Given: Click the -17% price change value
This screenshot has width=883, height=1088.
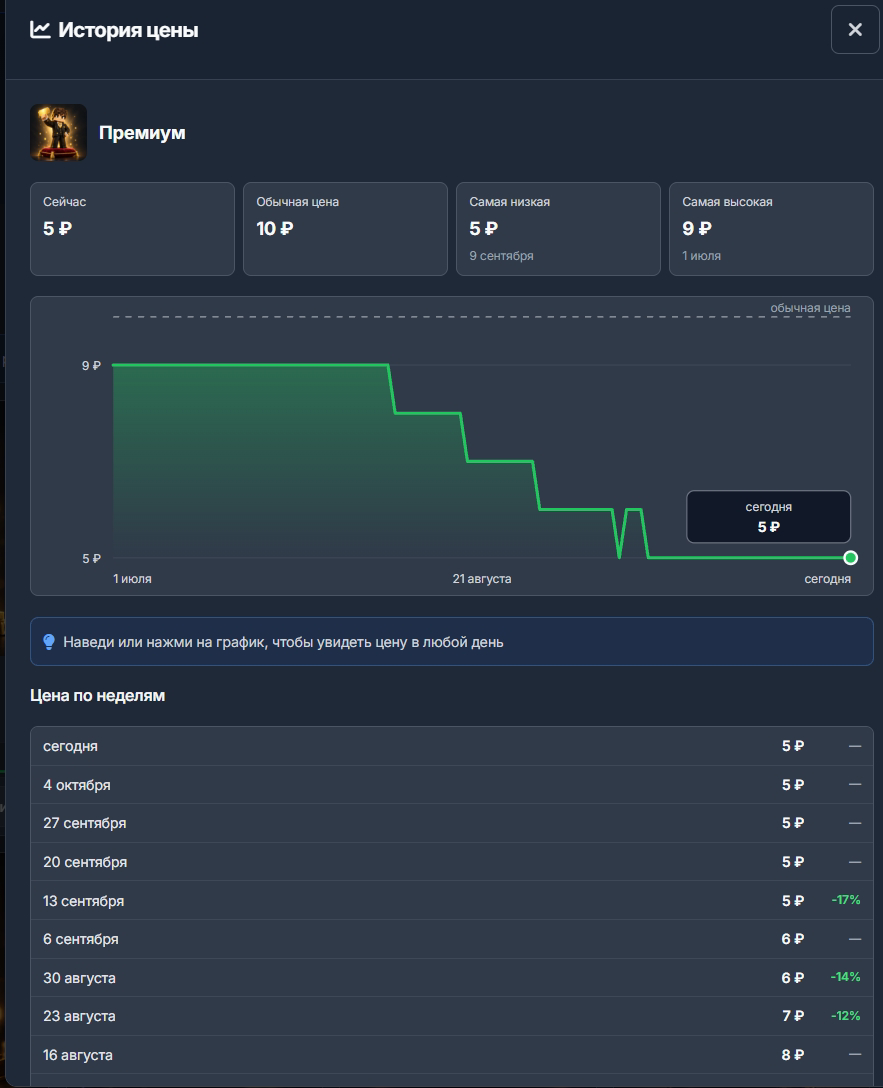Looking at the screenshot, I should point(846,900).
